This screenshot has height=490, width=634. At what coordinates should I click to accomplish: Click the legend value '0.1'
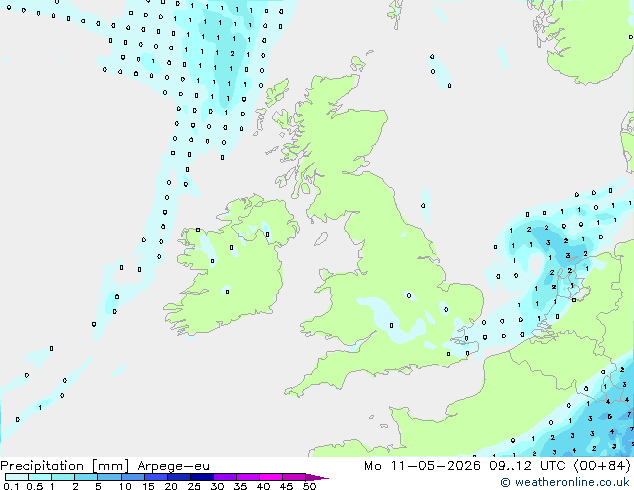(x=11, y=486)
